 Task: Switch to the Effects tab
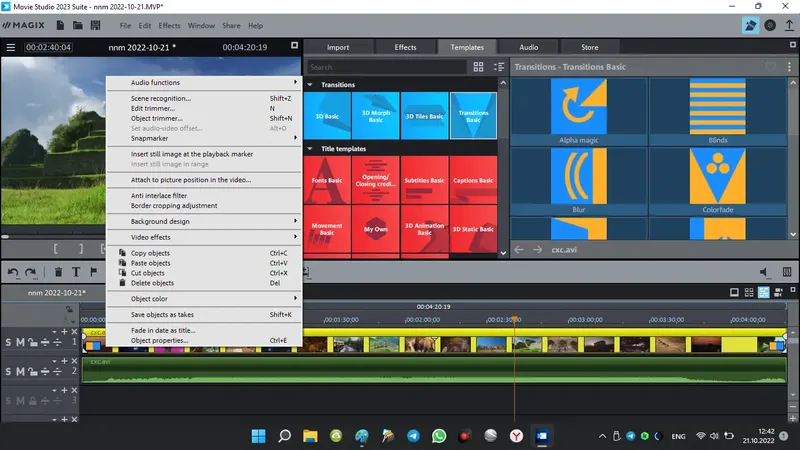tap(405, 47)
